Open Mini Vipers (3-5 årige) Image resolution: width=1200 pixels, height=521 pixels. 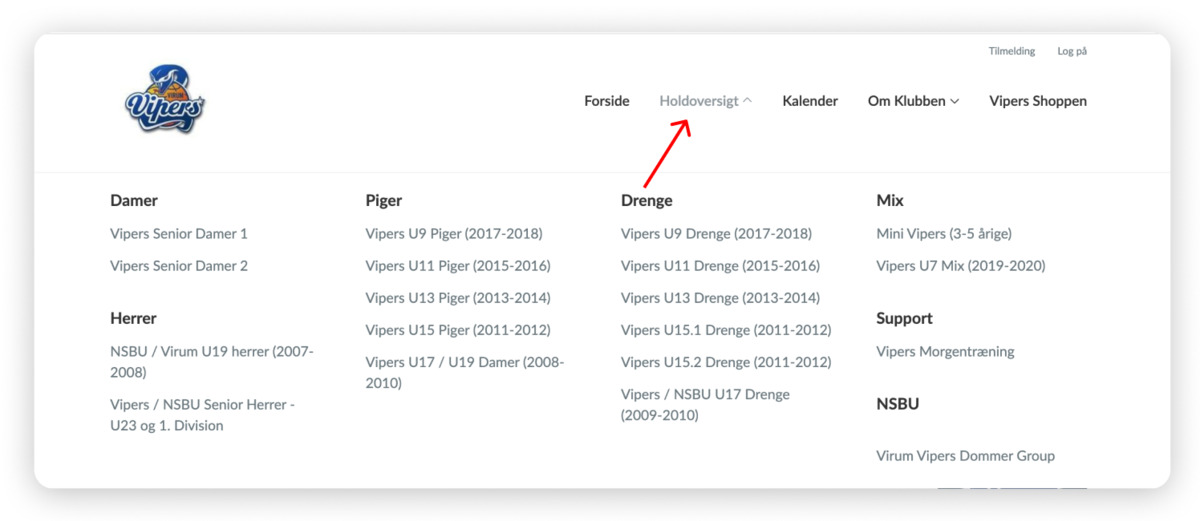point(944,234)
